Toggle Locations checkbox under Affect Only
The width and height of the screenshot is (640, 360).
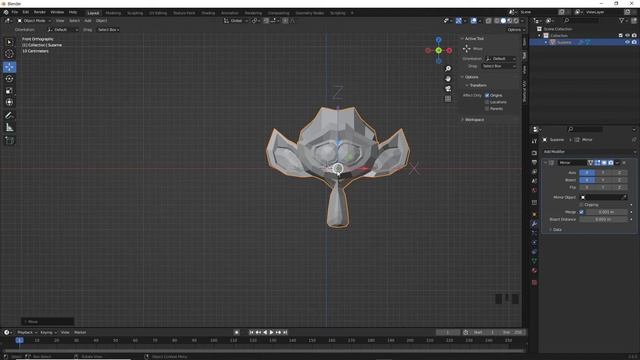[487, 102]
